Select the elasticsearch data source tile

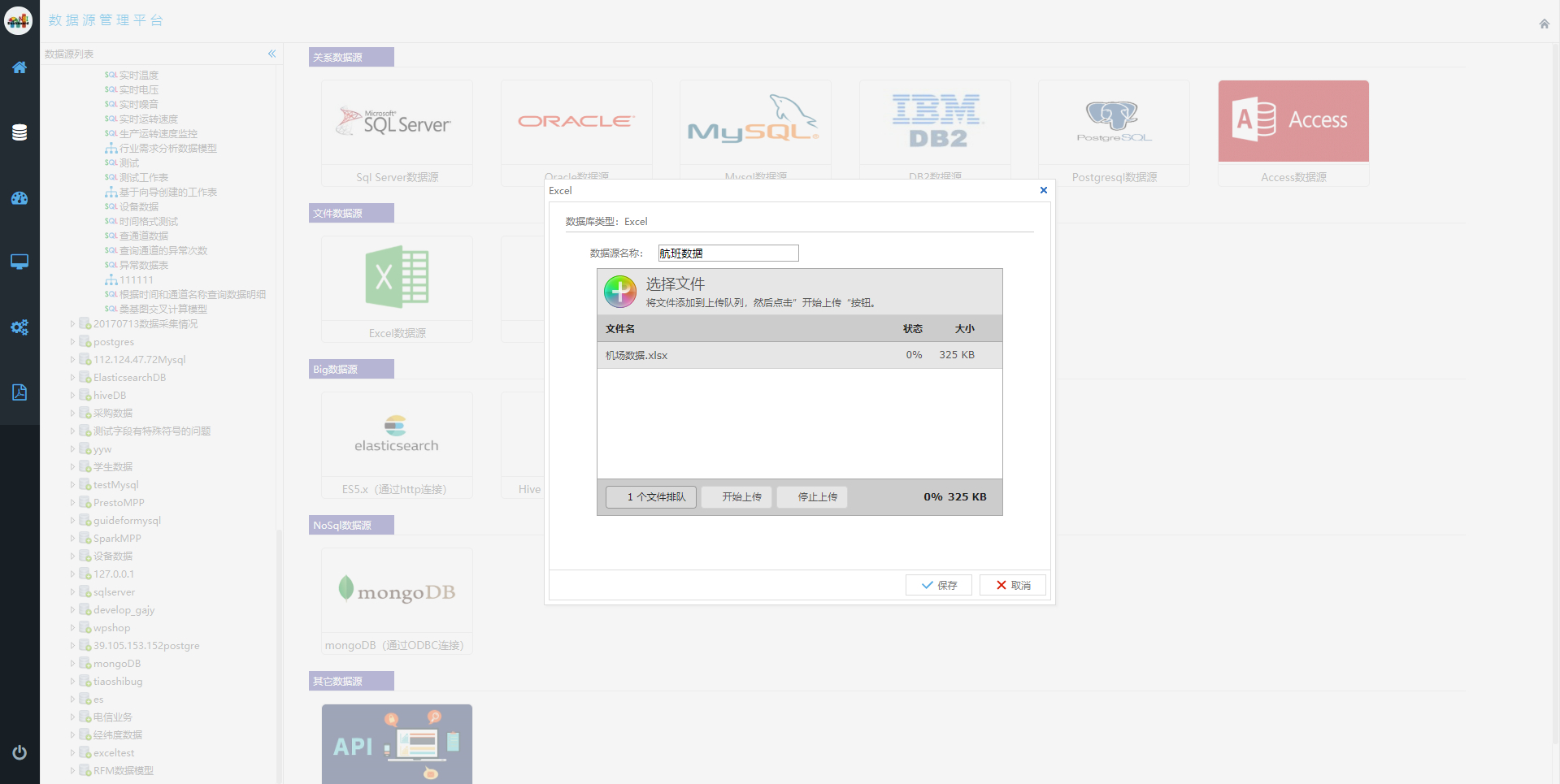coord(397,445)
